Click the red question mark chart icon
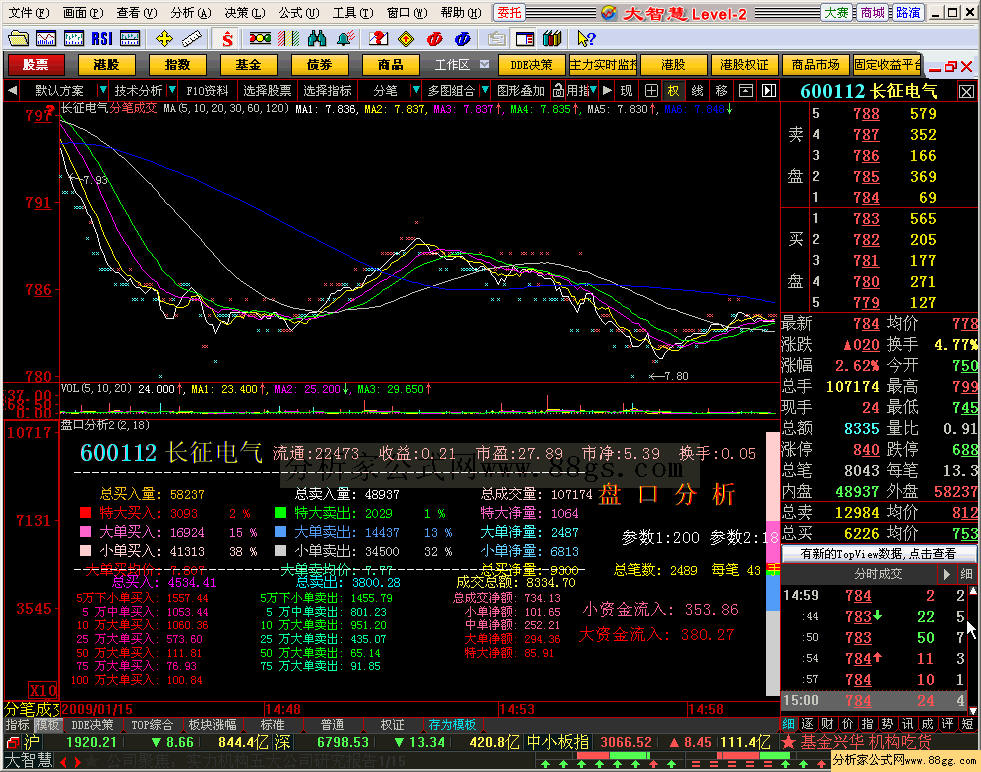The height and width of the screenshot is (772, 981). 379,39
